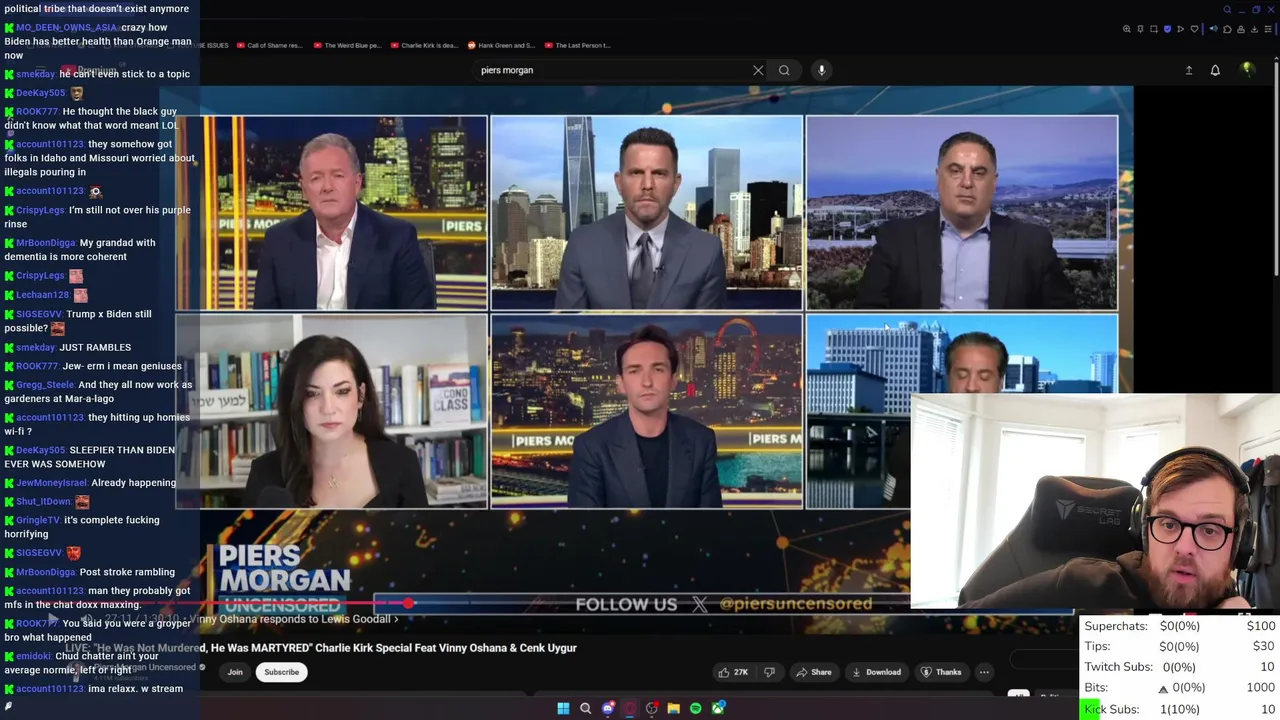This screenshot has height=720, width=1280.
Task: Open 'Hank Green and S...' bookmark
Action: (x=501, y=45)
